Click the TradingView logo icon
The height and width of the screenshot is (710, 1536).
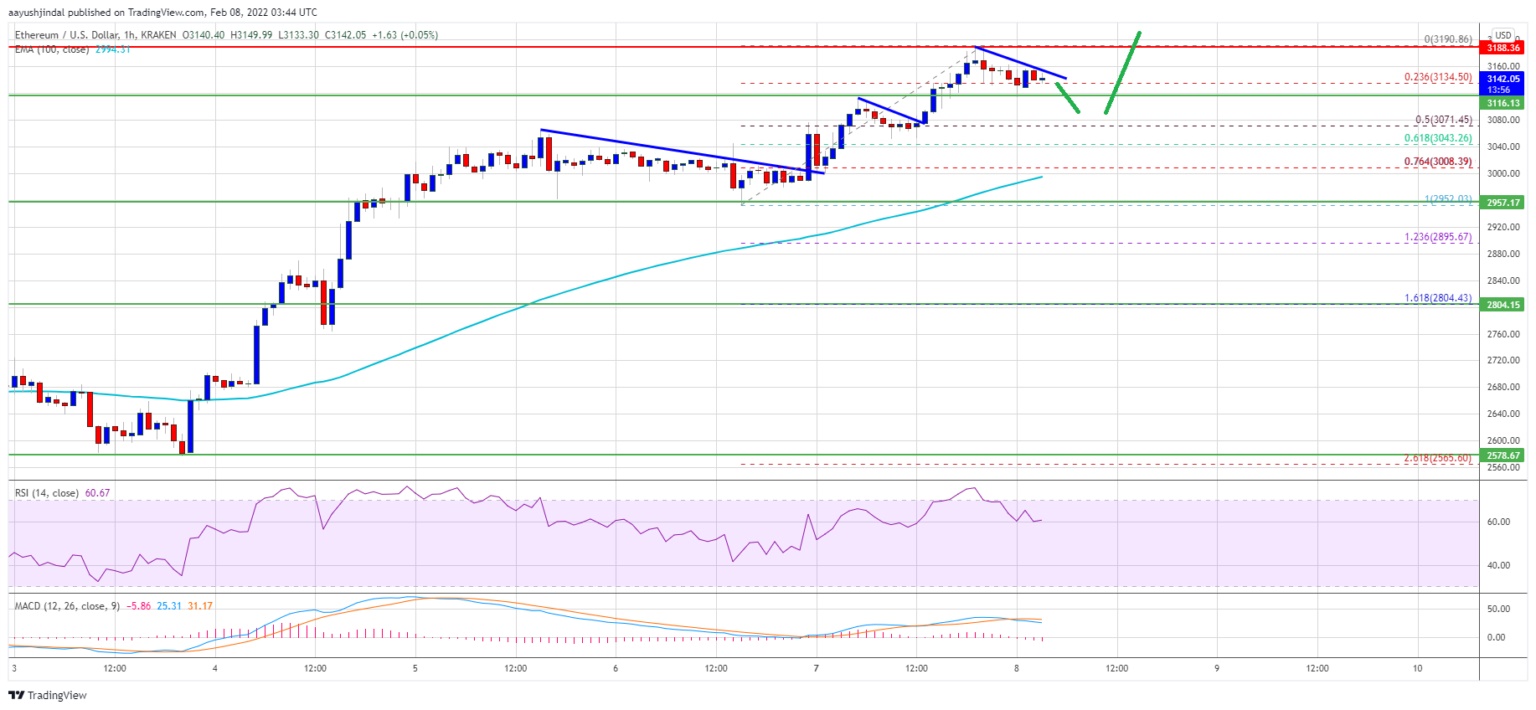coord(16,695)
